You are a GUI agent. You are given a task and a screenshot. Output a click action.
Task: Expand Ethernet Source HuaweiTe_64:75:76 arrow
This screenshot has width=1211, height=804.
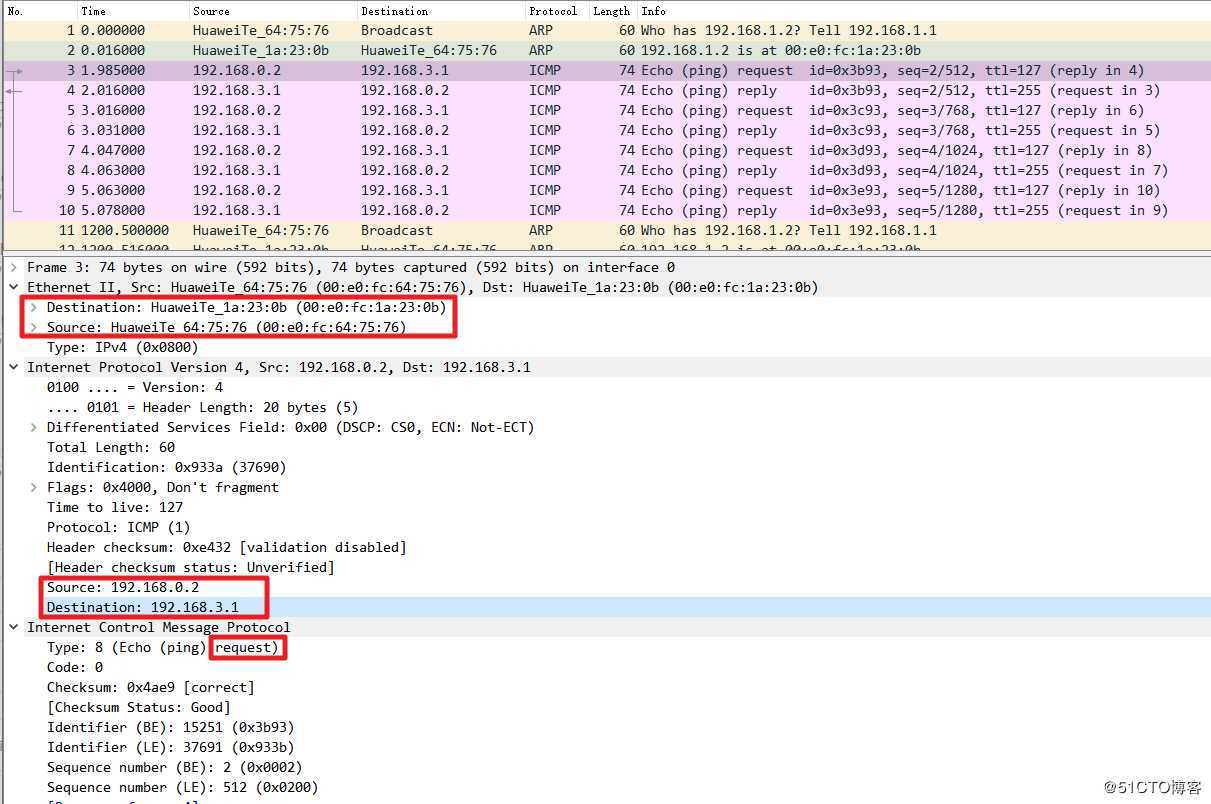tap(34, 327)
